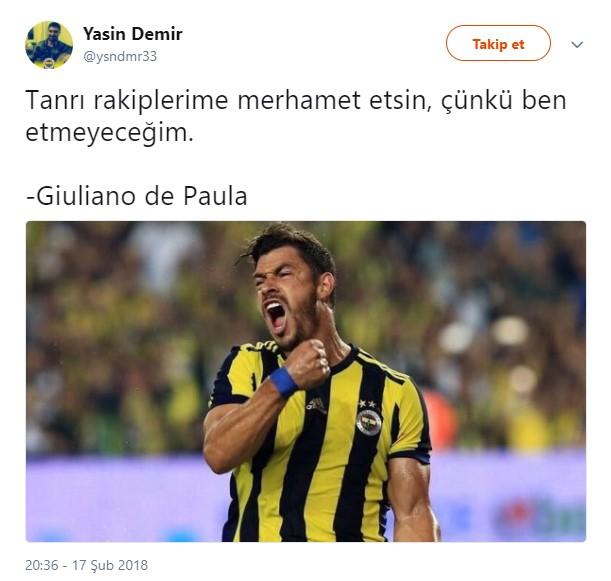Screen dimensions: 611x581
Task: Click the player's clenched fist
Action: 309,364
